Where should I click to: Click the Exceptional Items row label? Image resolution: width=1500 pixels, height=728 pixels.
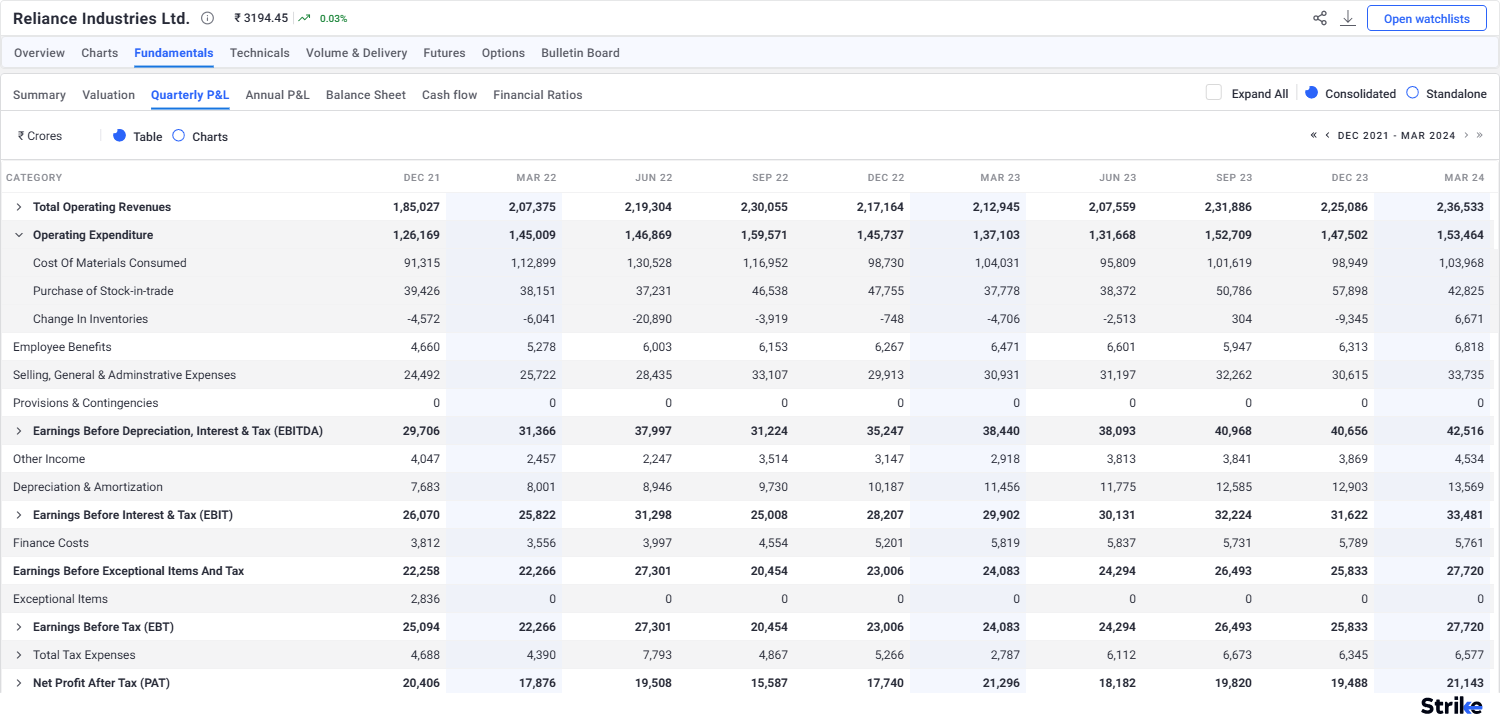point(60,599)
